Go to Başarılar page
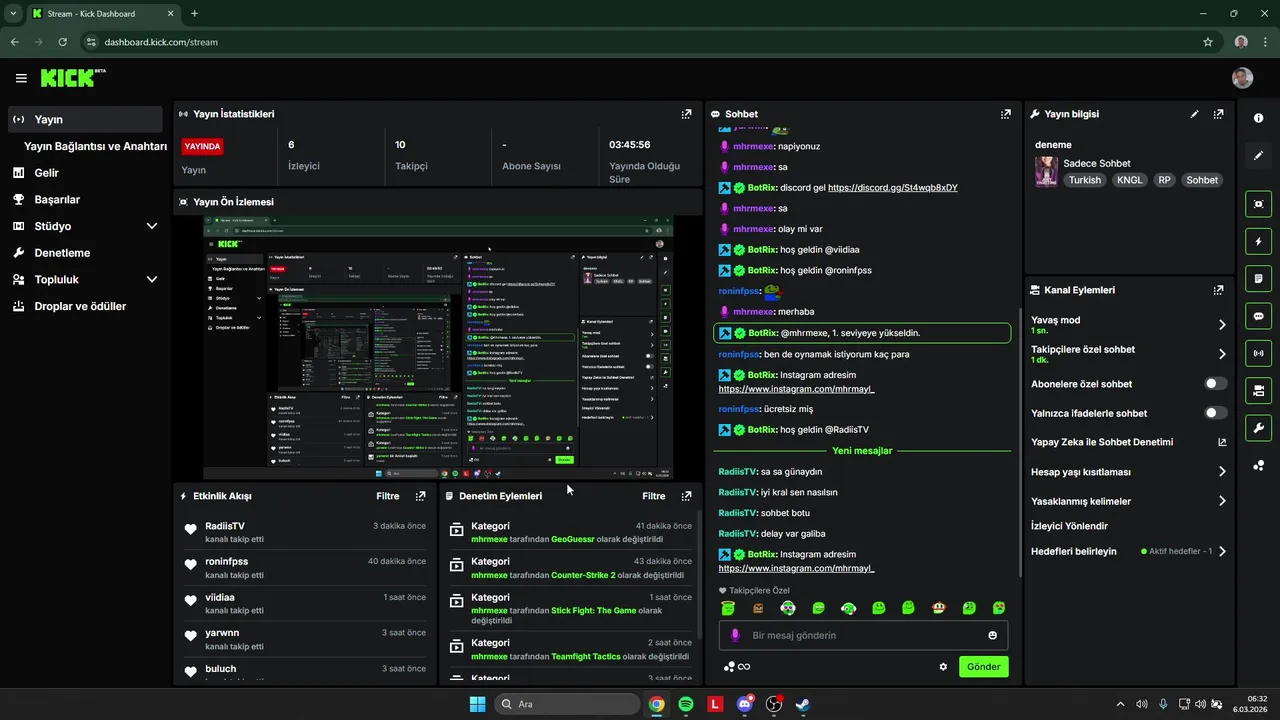Screen dimensions: 1280x720 pos(57,200)
